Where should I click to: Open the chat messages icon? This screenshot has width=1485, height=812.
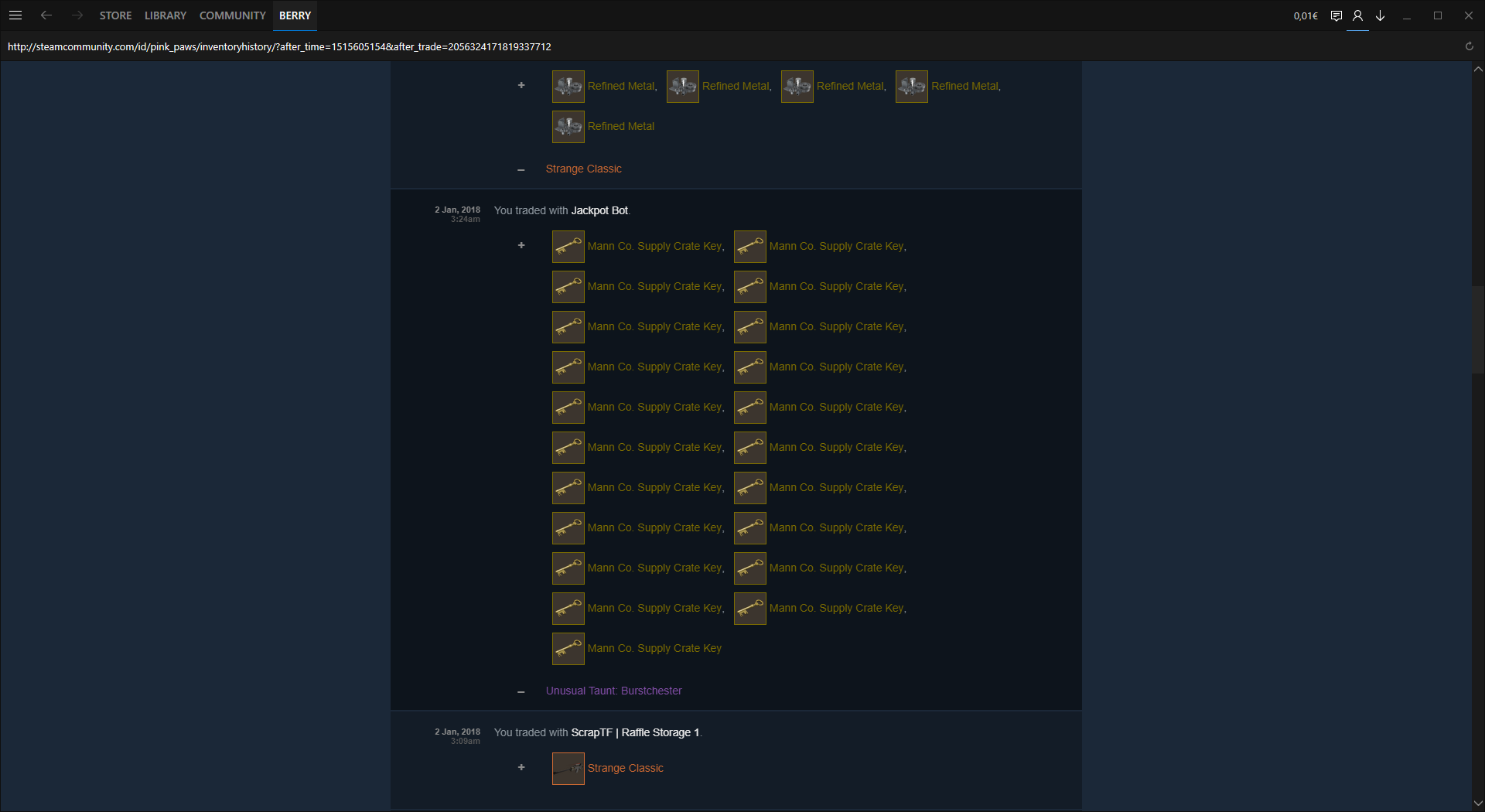click(1336, 15)
